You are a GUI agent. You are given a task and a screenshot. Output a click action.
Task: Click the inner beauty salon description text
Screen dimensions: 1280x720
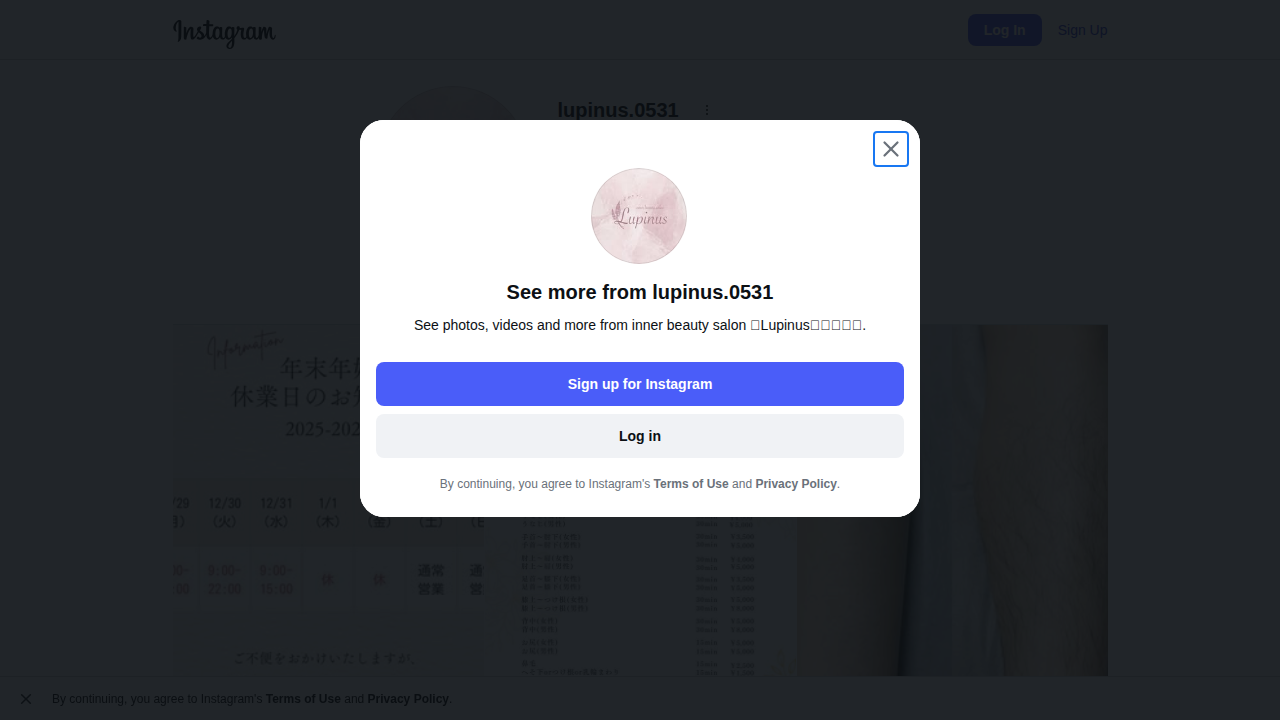click(640, 325)
